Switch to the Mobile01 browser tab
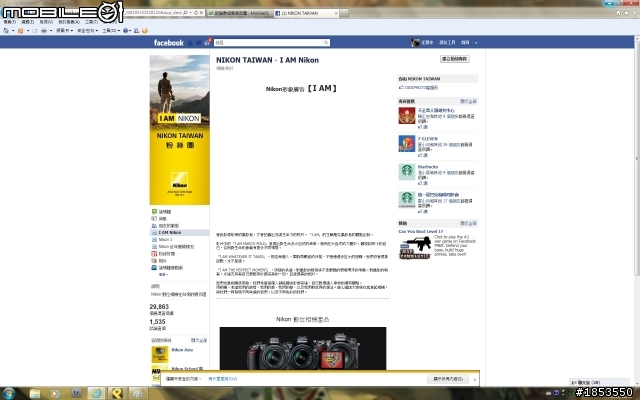 (x=239, y=13)
